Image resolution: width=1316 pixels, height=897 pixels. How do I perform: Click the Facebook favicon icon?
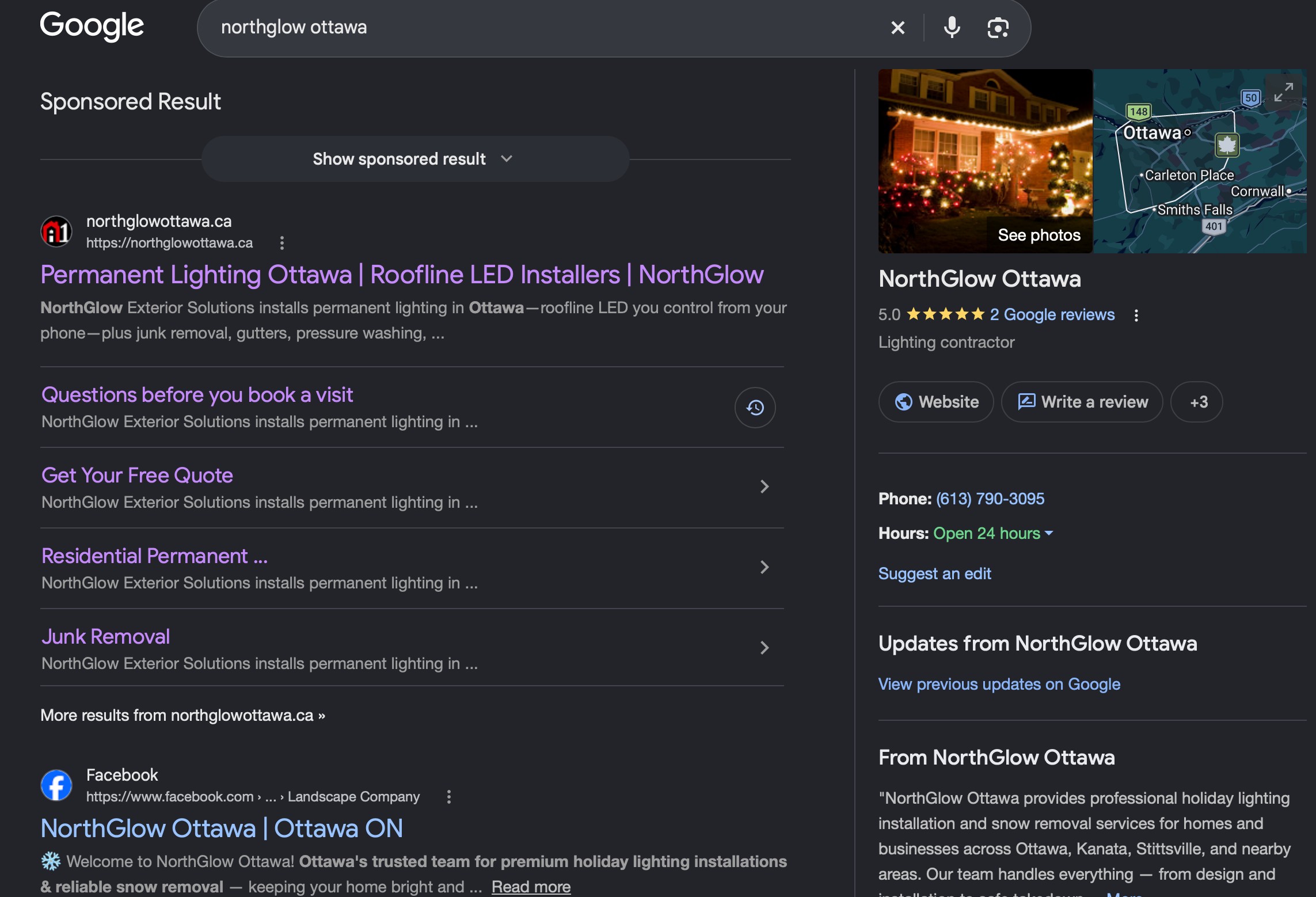pos(56,785)
